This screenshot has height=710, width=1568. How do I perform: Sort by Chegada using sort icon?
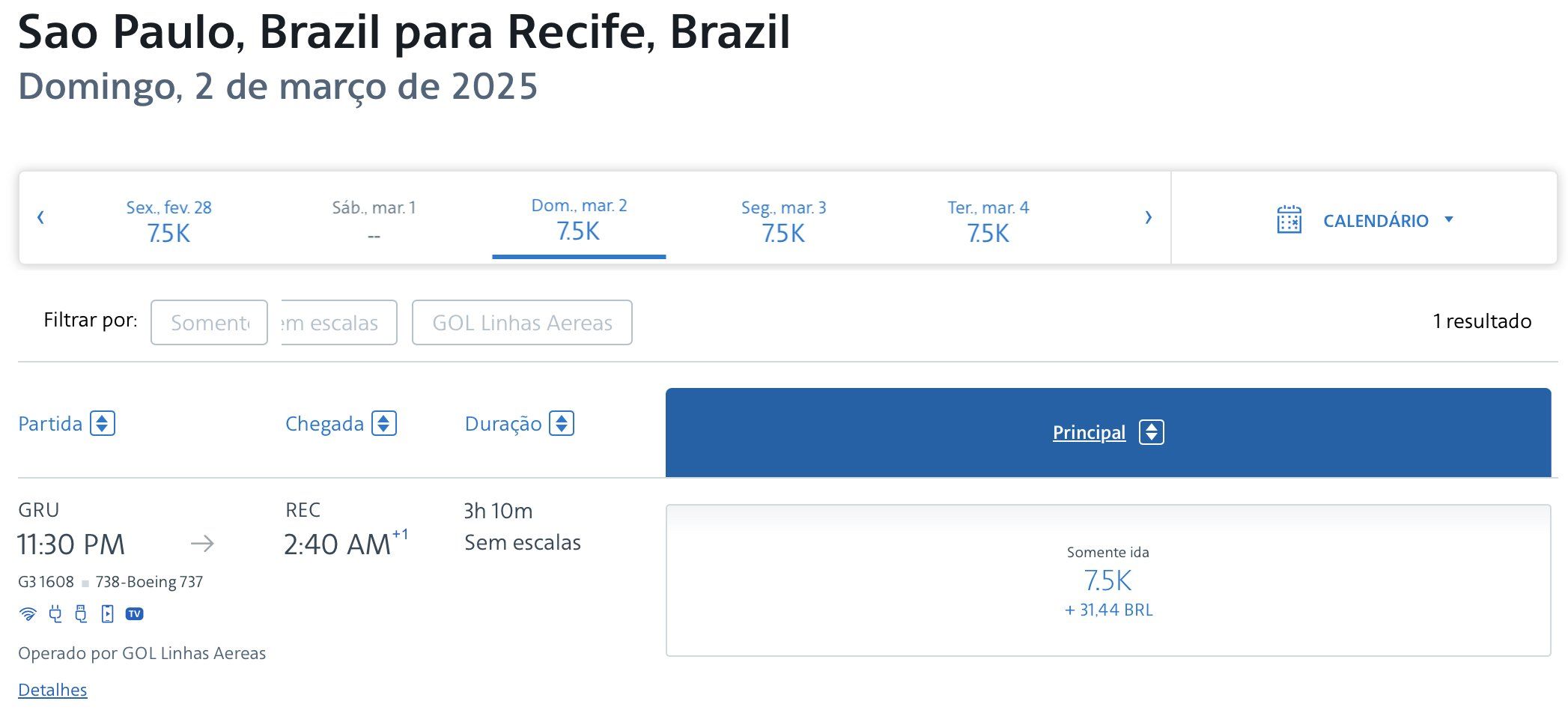(x=384, y=423)
